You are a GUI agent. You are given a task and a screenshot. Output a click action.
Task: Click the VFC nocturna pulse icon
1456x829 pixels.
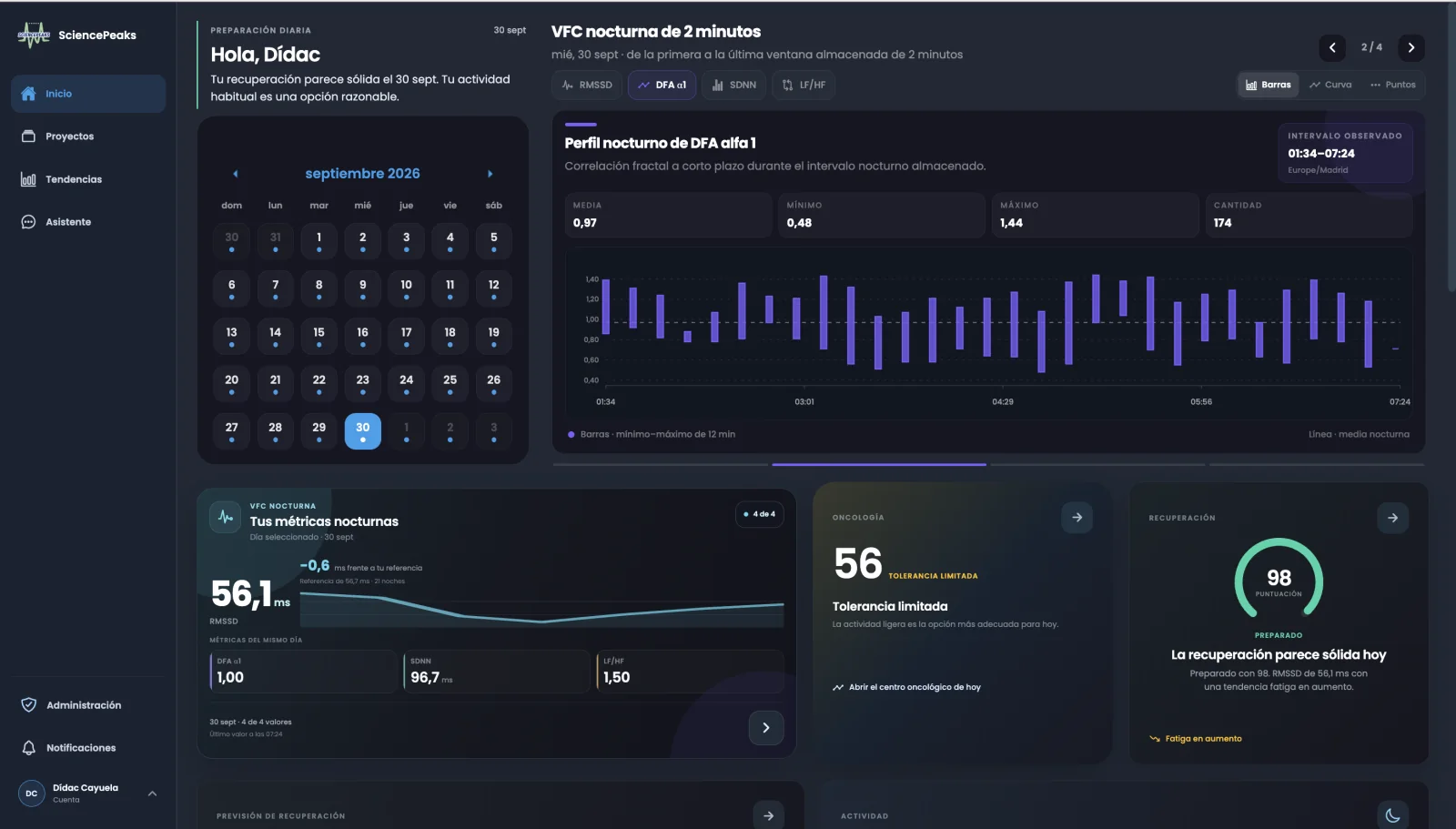[226, 517]
